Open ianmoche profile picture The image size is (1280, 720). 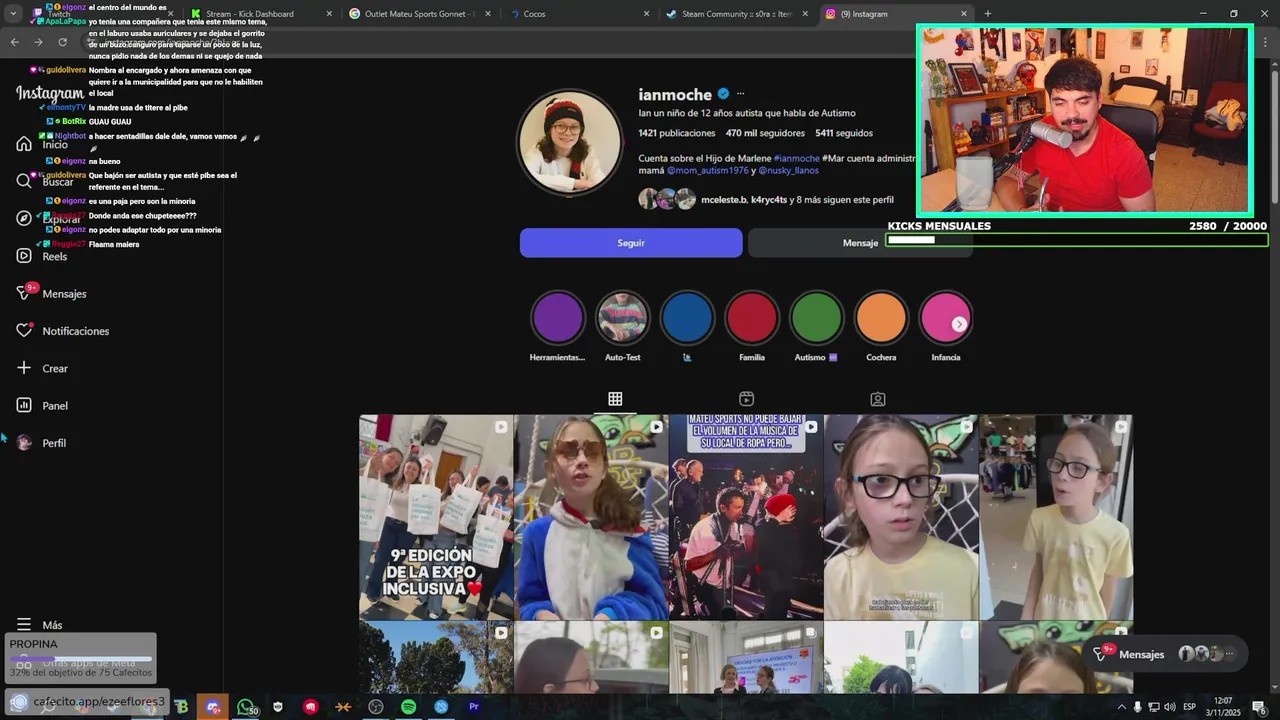point(569,142)
